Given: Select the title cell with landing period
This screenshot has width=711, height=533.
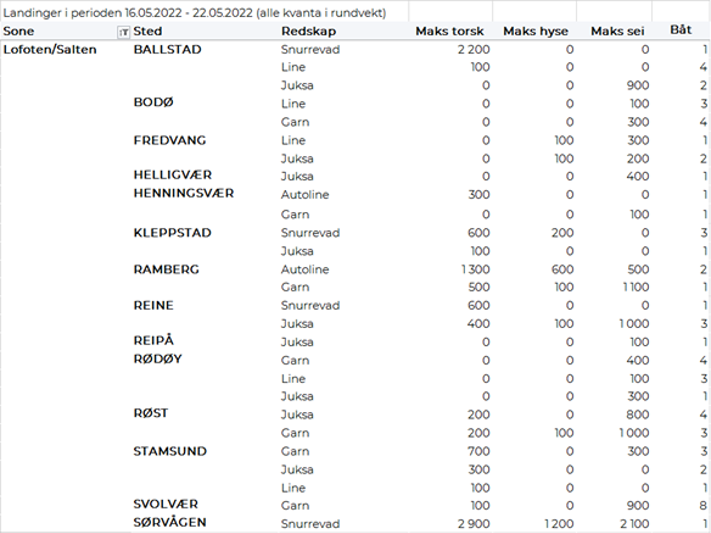Looking at the screenshot, I should pyautogui.click(x=190, y=11).
